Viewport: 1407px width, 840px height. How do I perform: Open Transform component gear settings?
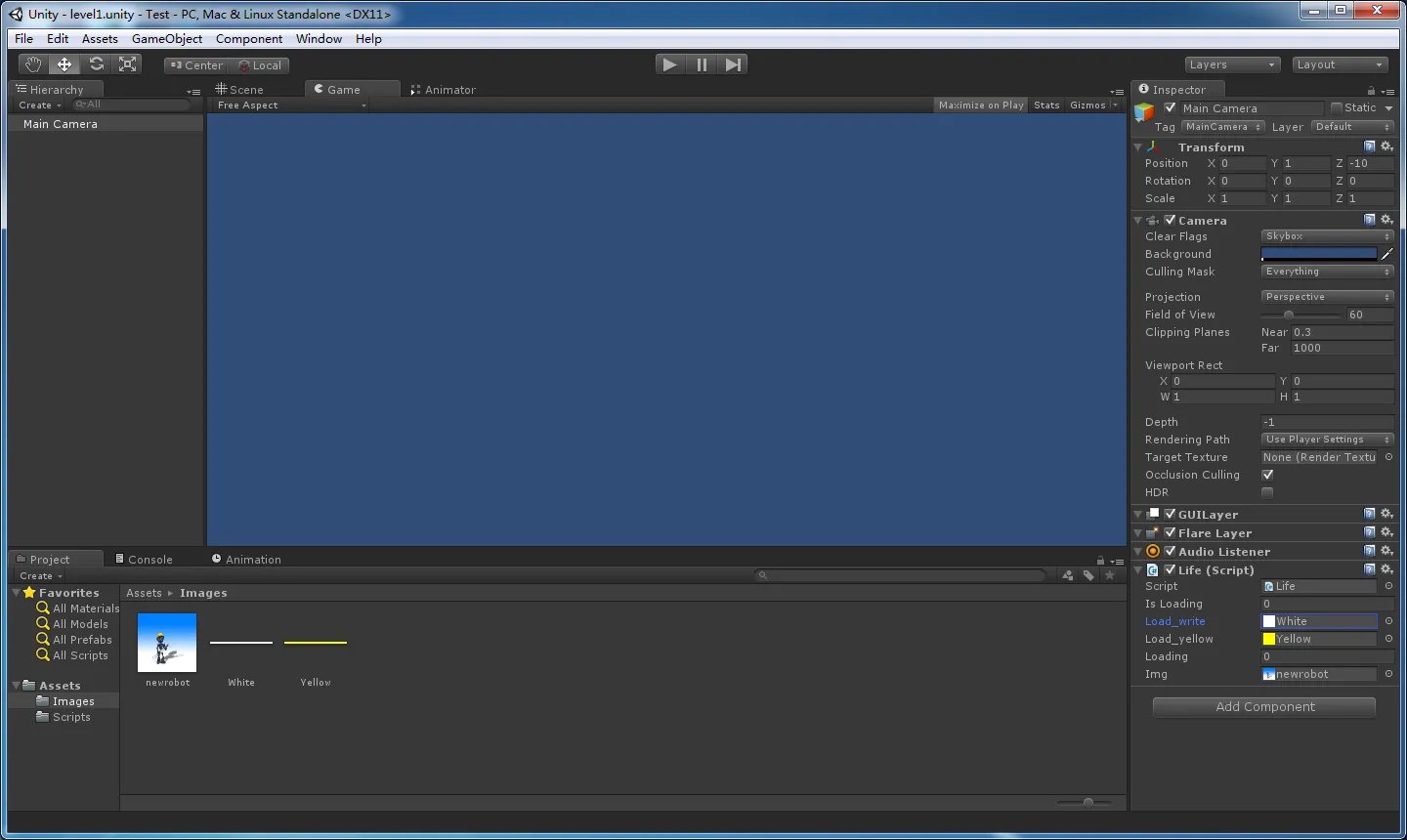click(x=1386, y=147)
